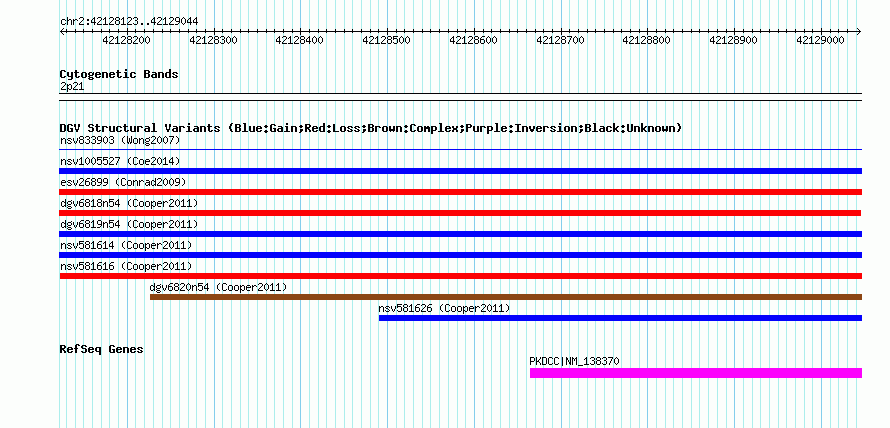The width and height of the screenshot is (890, 428).
Task: Open variant label dgv6820n54 (Cooper2011)
Action: click(219, 287)
